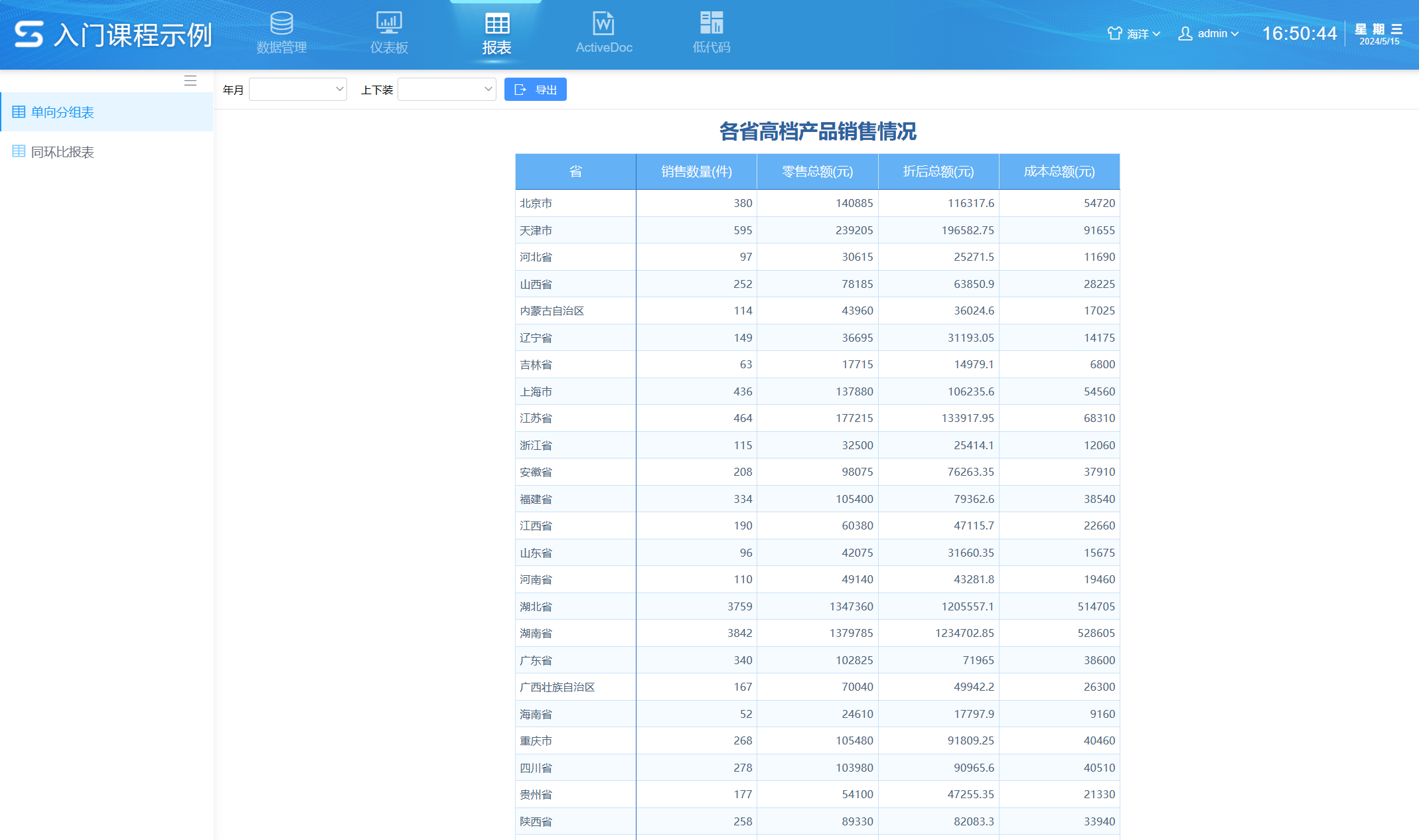Click the export icon on the 导出 button

tap(520, 89)
